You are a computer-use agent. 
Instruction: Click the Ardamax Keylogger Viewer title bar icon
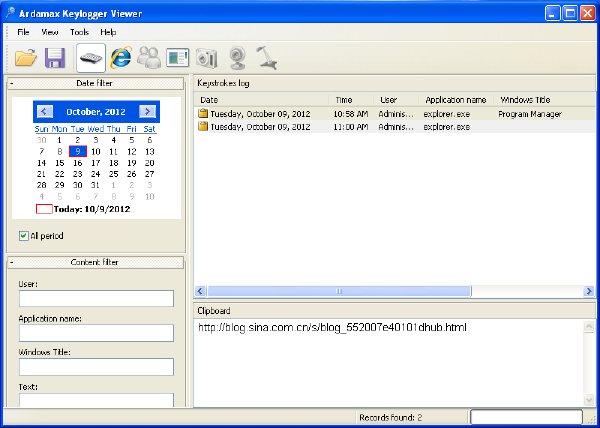click(x=10, y=13)
